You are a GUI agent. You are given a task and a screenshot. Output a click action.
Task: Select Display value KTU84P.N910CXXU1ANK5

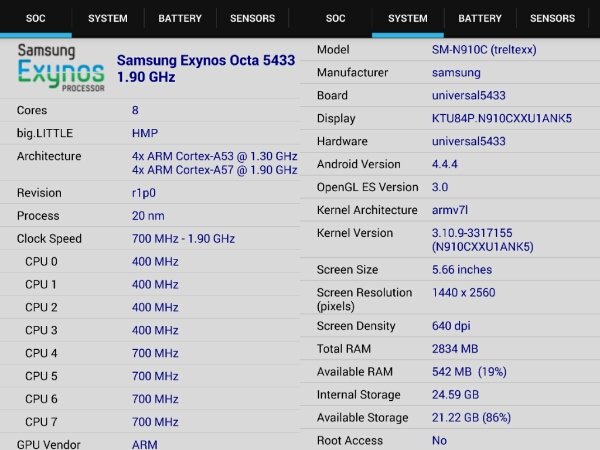[x=502, y=118]
